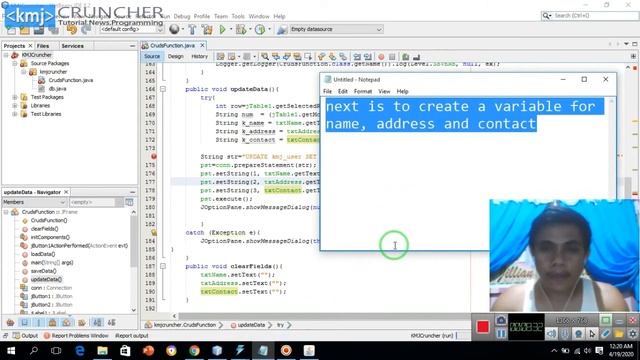Expand the Test Packages node
The image size is (640, 360).
[15, 97]
